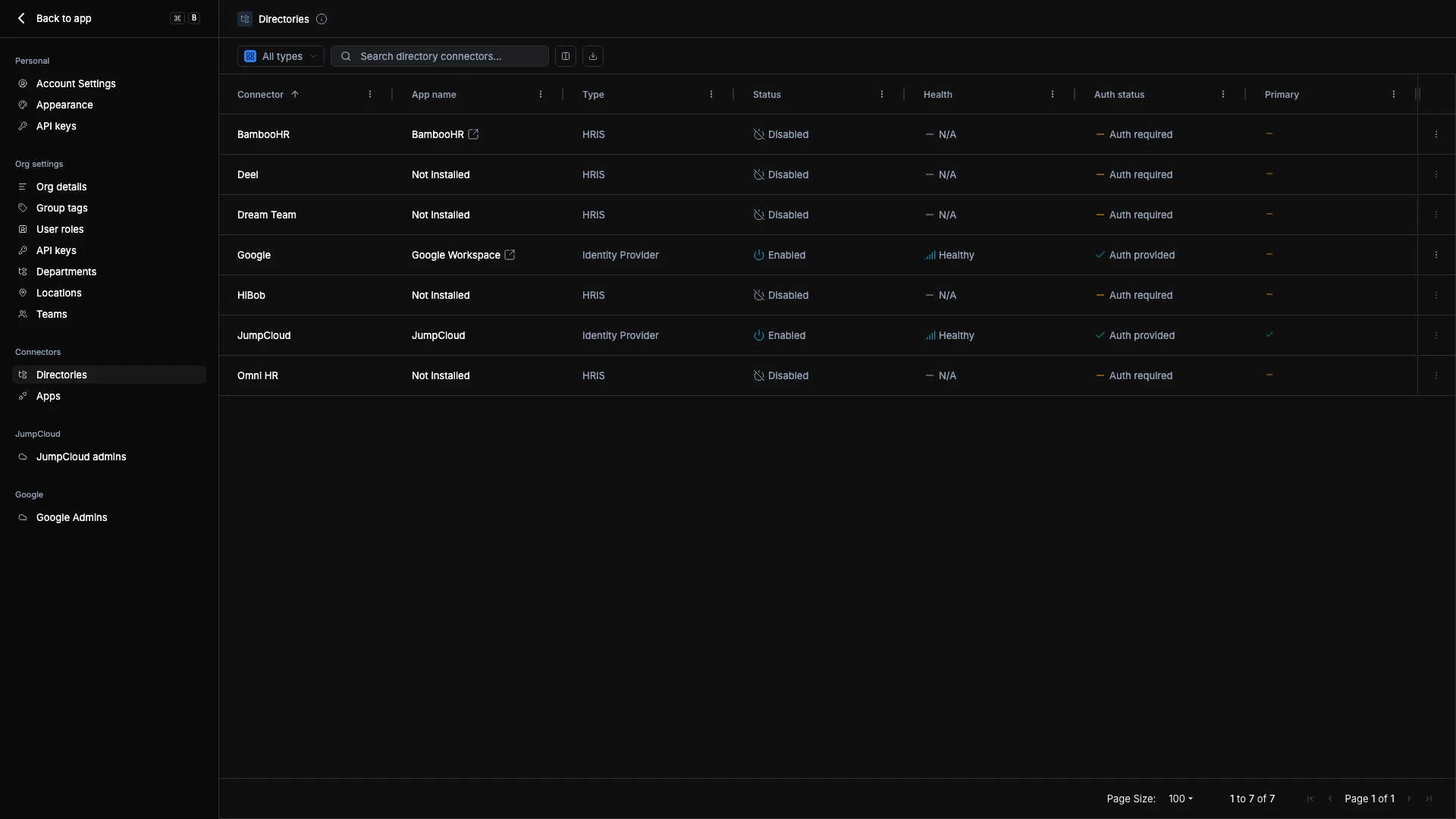This screenshot has width=1456, height=819.
Task: Open row actions menu for Deel
Action: coord(1436,174)
